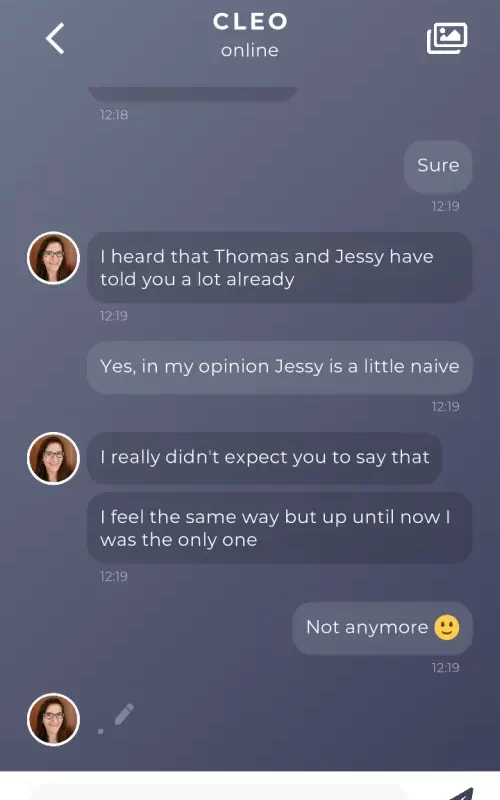Tap the "I feel the same way" bubble
This screenshot has width=500, height=800.
tap(280, 528)
